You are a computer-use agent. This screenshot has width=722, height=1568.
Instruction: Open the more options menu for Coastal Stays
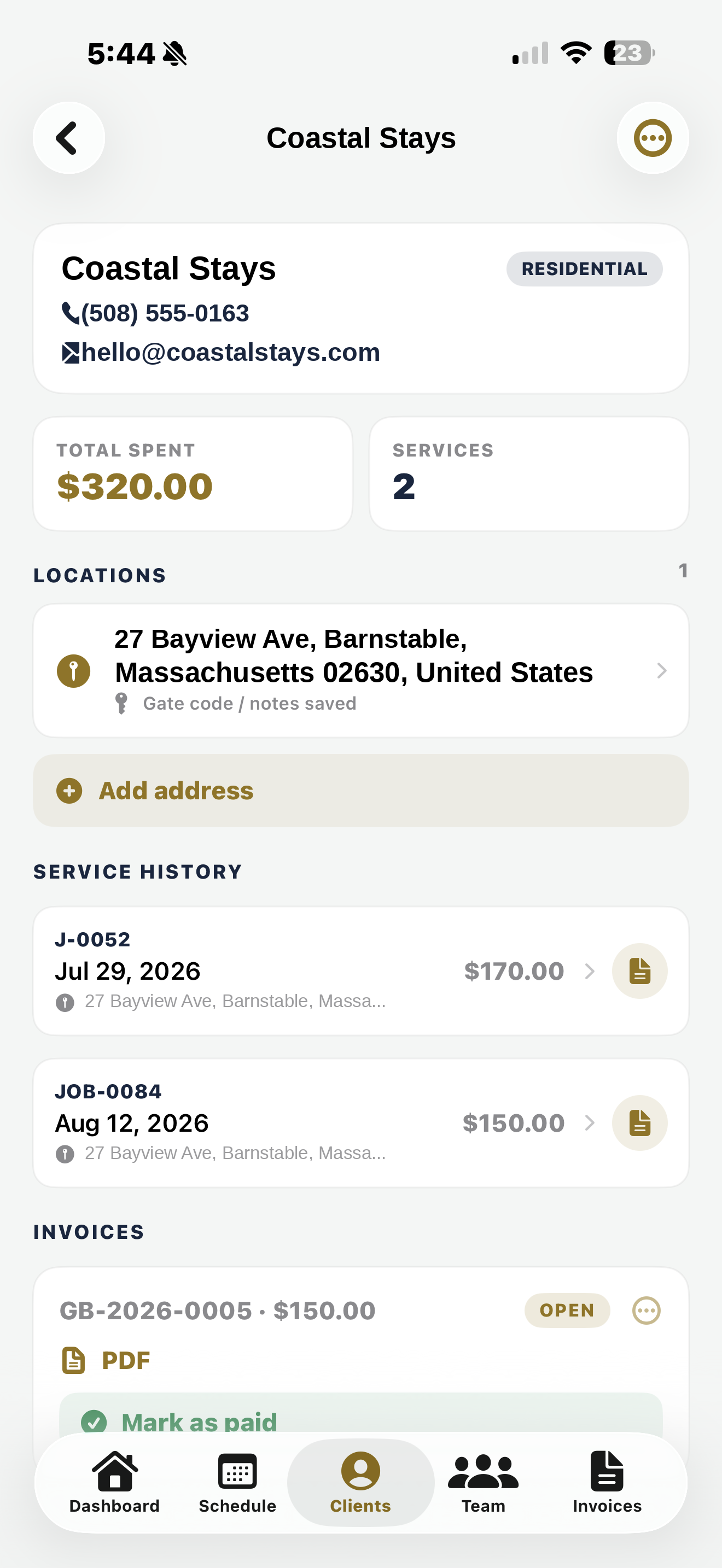(x=653, y=138)
